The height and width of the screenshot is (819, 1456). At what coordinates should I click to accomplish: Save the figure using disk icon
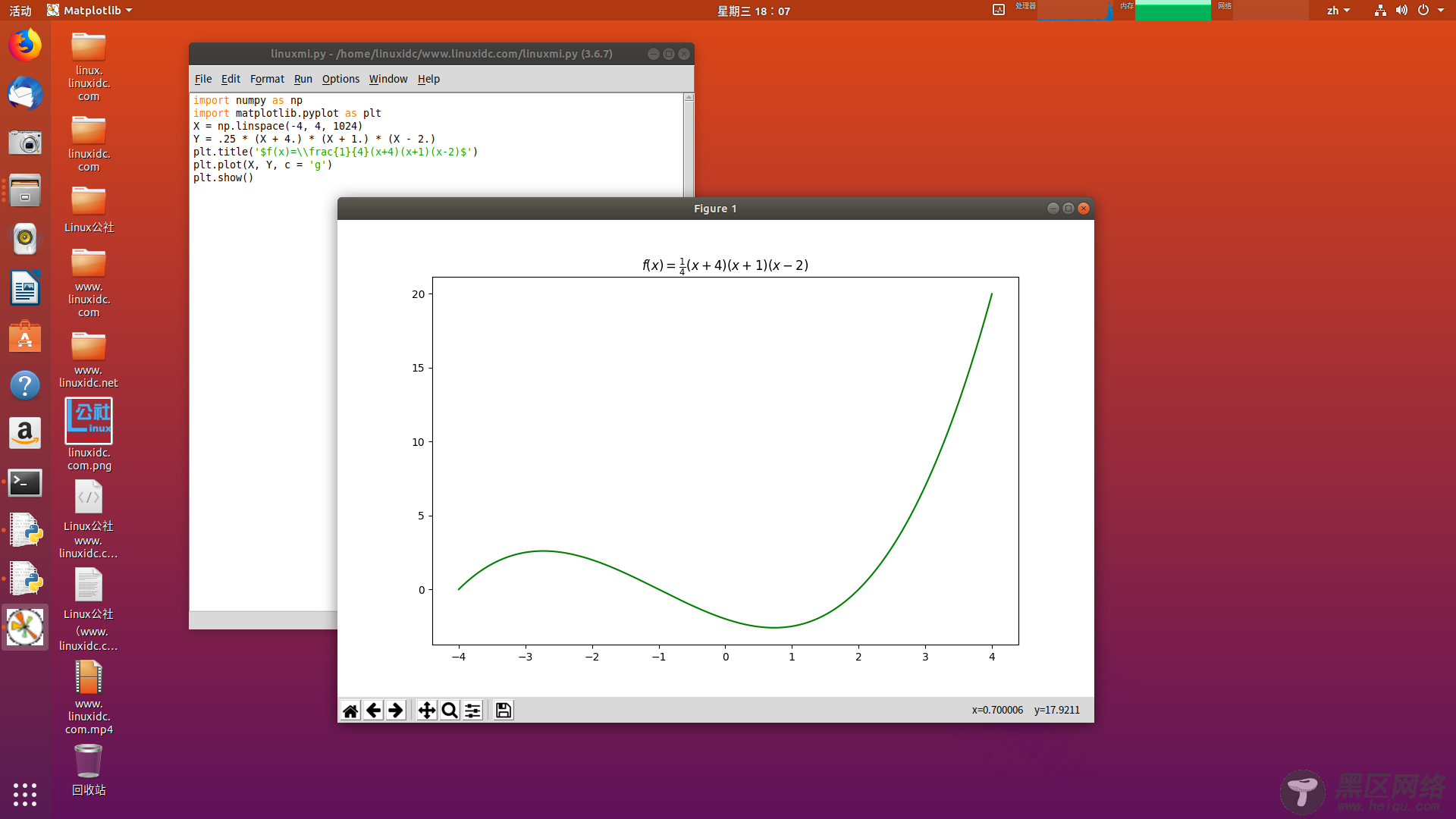tap(503, 709)
